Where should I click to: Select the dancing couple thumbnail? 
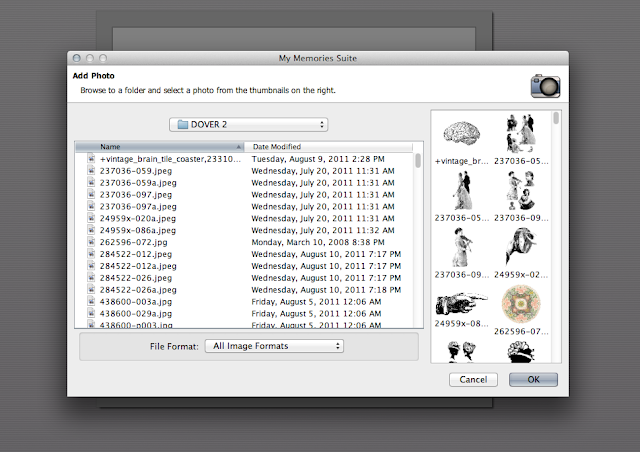coord(462,191)
